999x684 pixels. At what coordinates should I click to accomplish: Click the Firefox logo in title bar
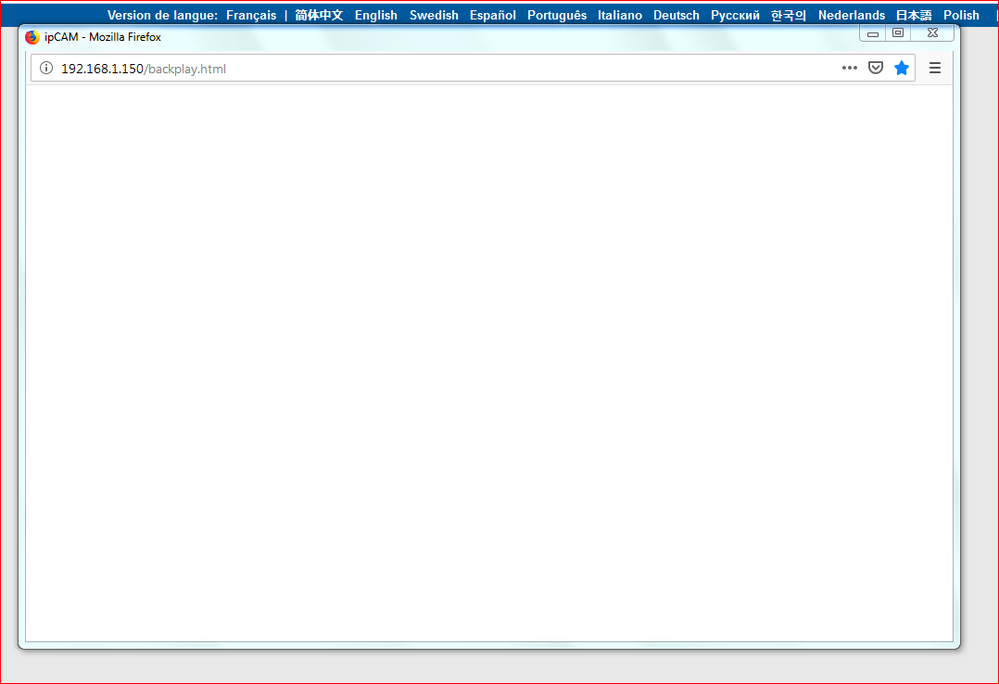[32, 38]
